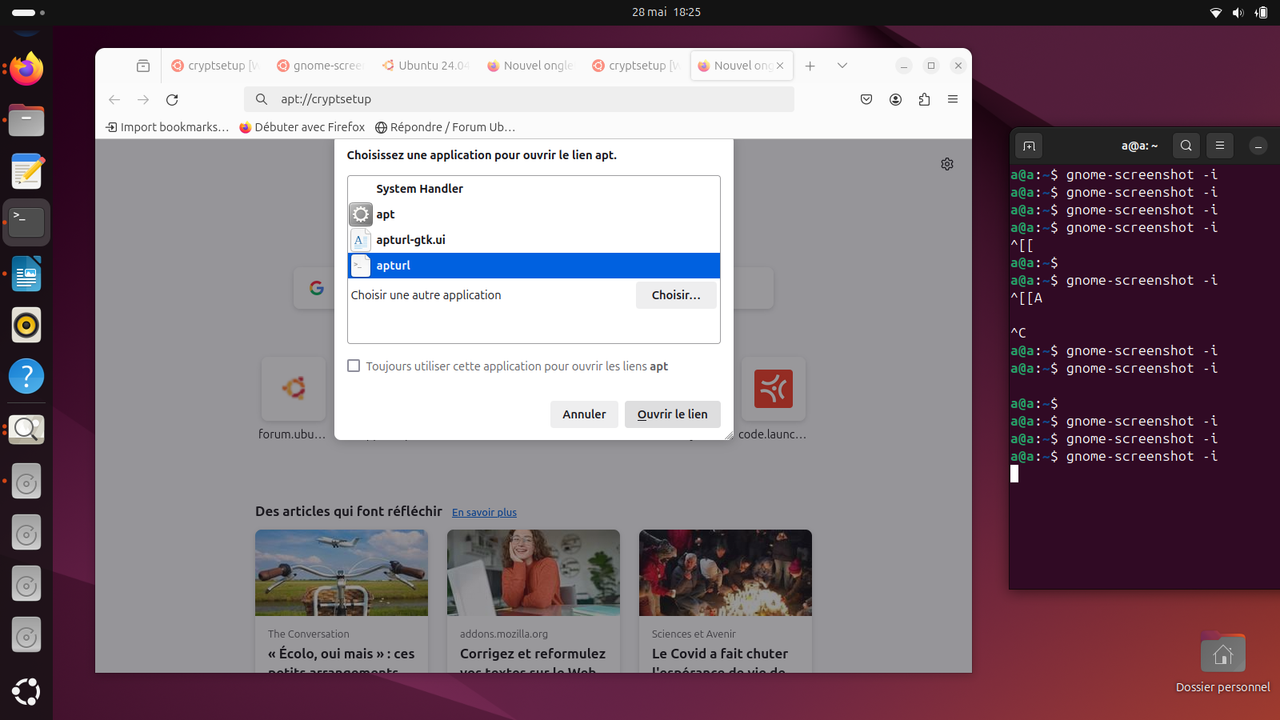This screenshot has width=1280, height=720.
Task: Open the Sciences et Avenir article card
Action: [725, 601]
